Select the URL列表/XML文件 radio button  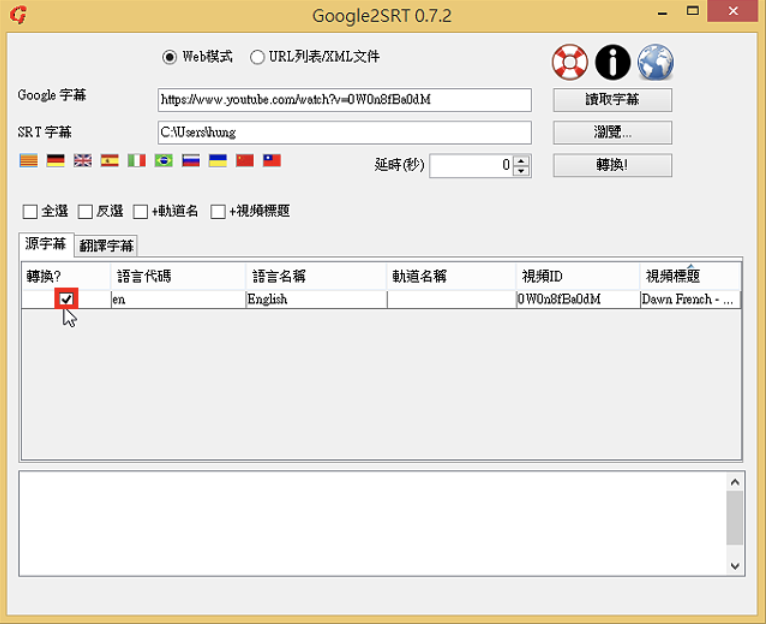(257, 57)
